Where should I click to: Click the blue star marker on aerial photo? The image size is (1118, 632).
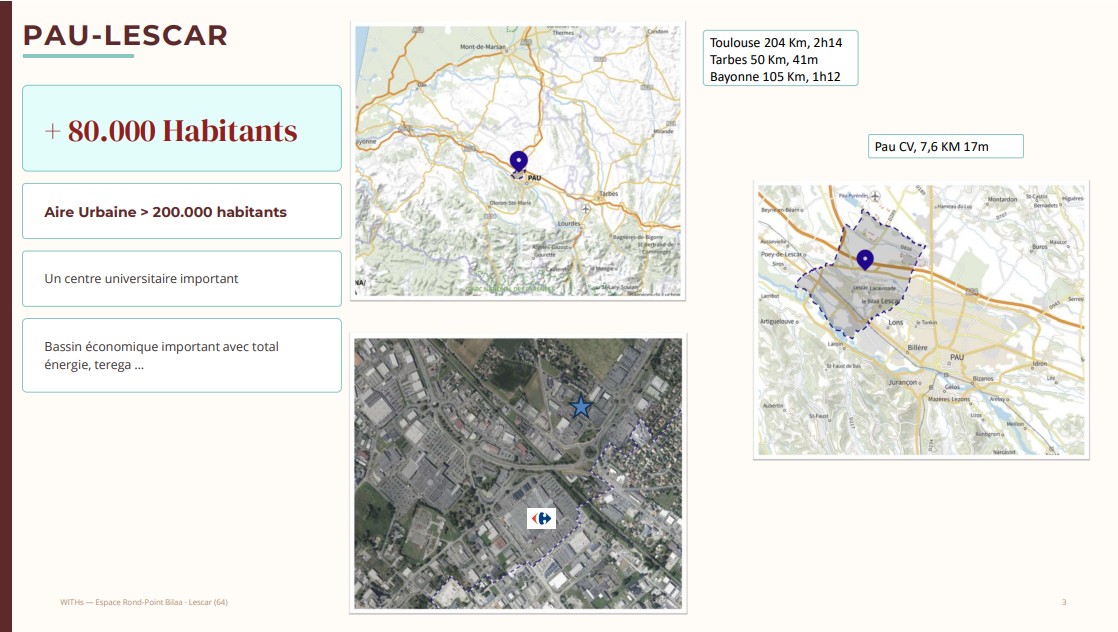click(581, 407)
